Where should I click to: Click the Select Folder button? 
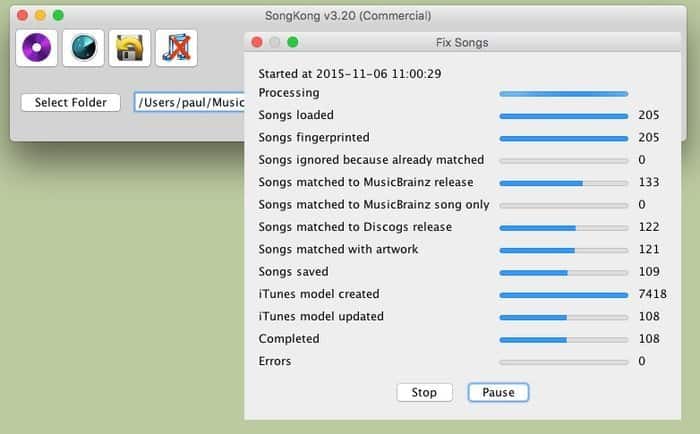click(71, 102)
